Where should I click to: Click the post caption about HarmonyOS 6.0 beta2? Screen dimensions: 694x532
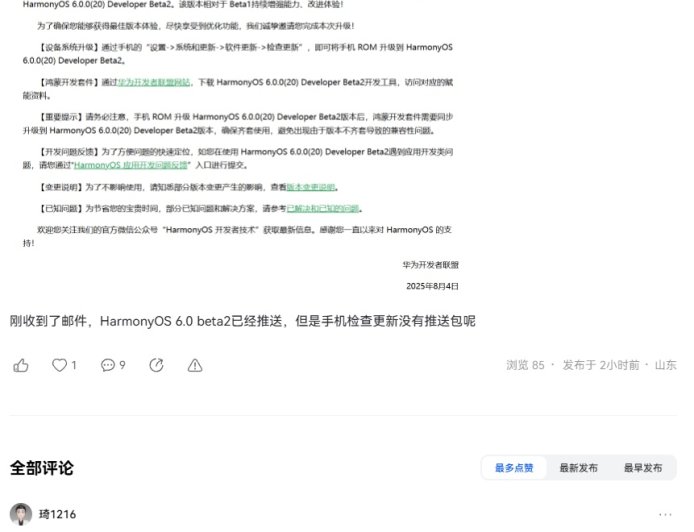click(x=243, y=321)
